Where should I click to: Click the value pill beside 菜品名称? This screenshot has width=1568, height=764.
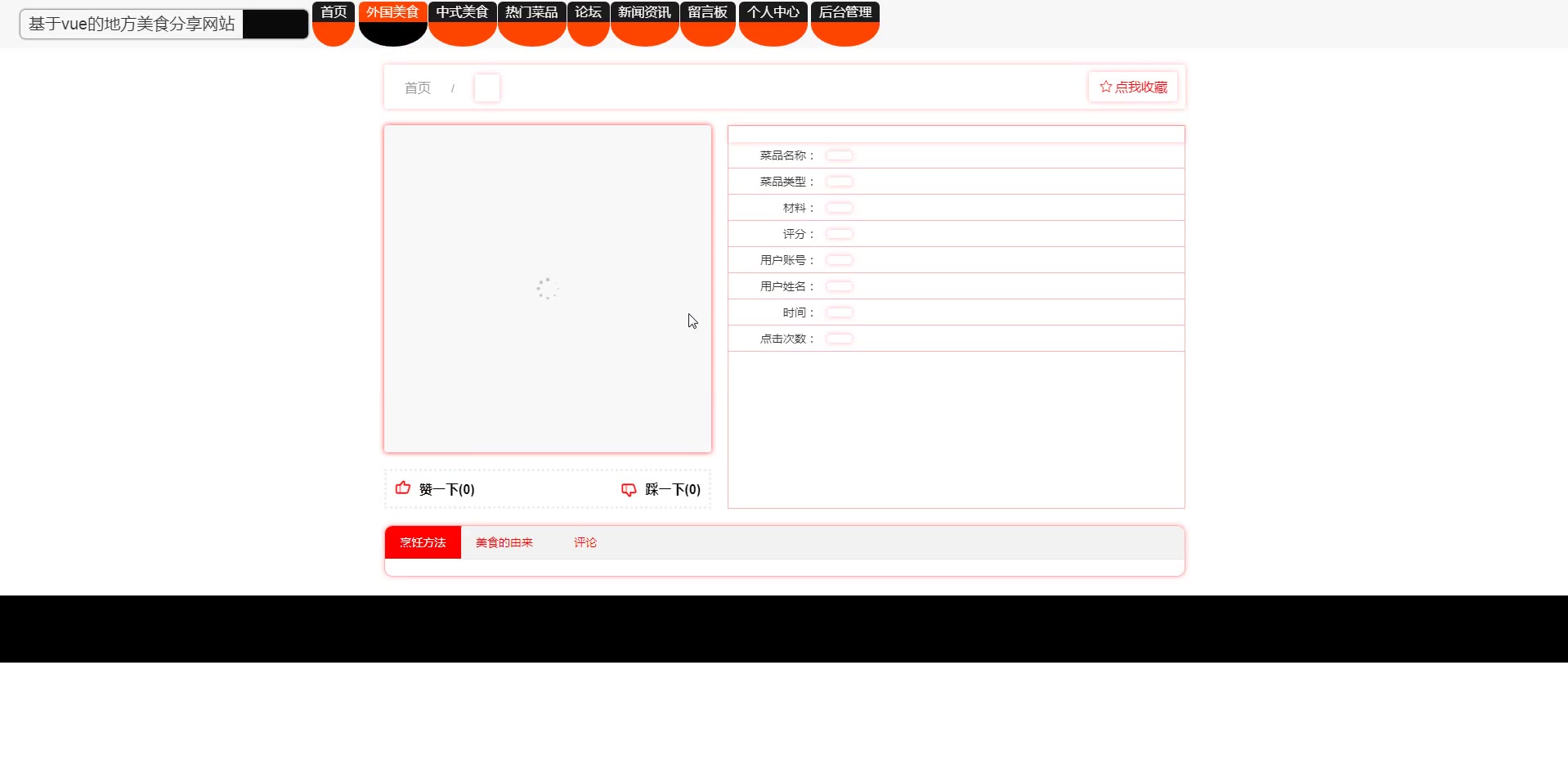click(x=840, y=155)
